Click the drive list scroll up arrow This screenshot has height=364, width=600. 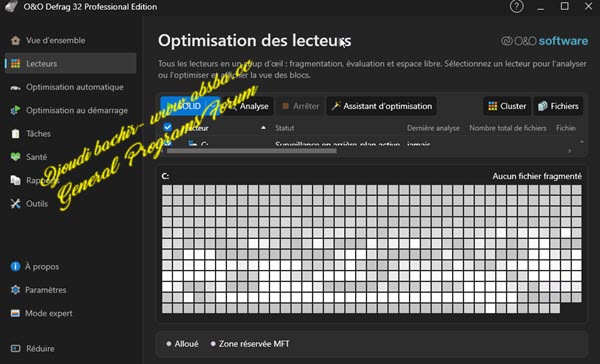pyautogui.click(x=582, y=142)
